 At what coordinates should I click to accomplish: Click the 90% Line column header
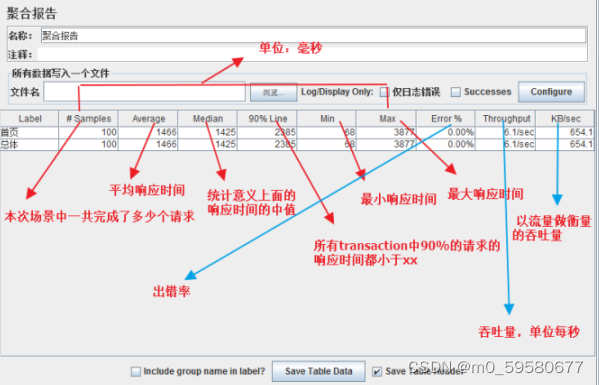point(267,119)
